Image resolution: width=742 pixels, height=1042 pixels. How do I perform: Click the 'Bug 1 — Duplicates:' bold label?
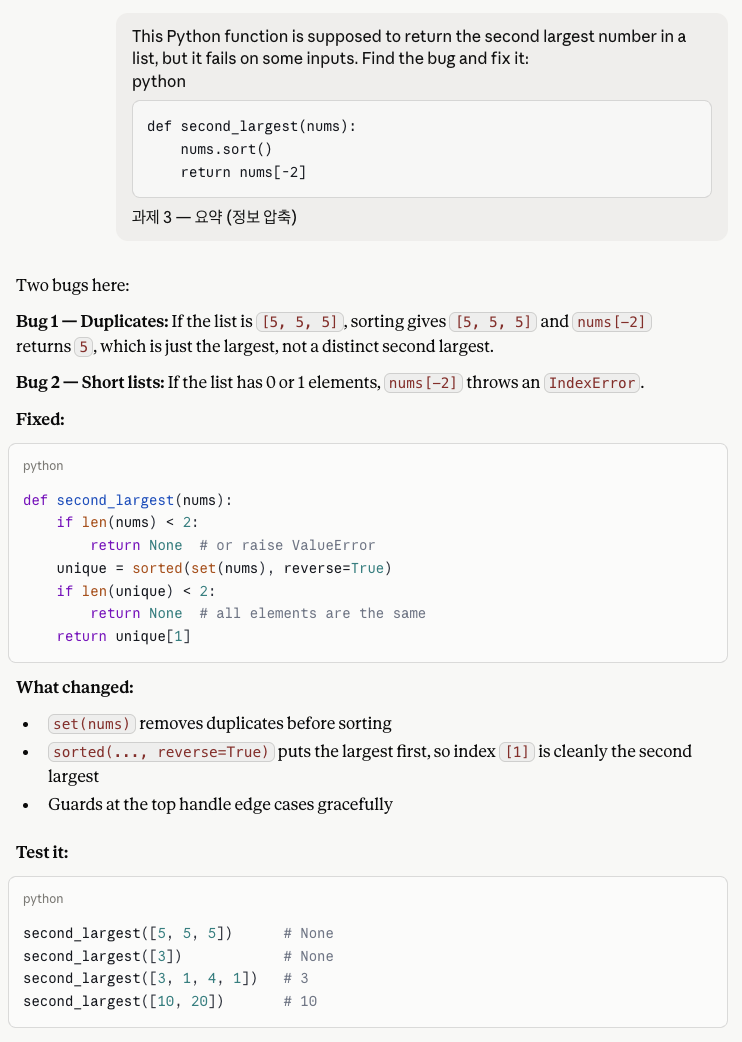[92, 322]
